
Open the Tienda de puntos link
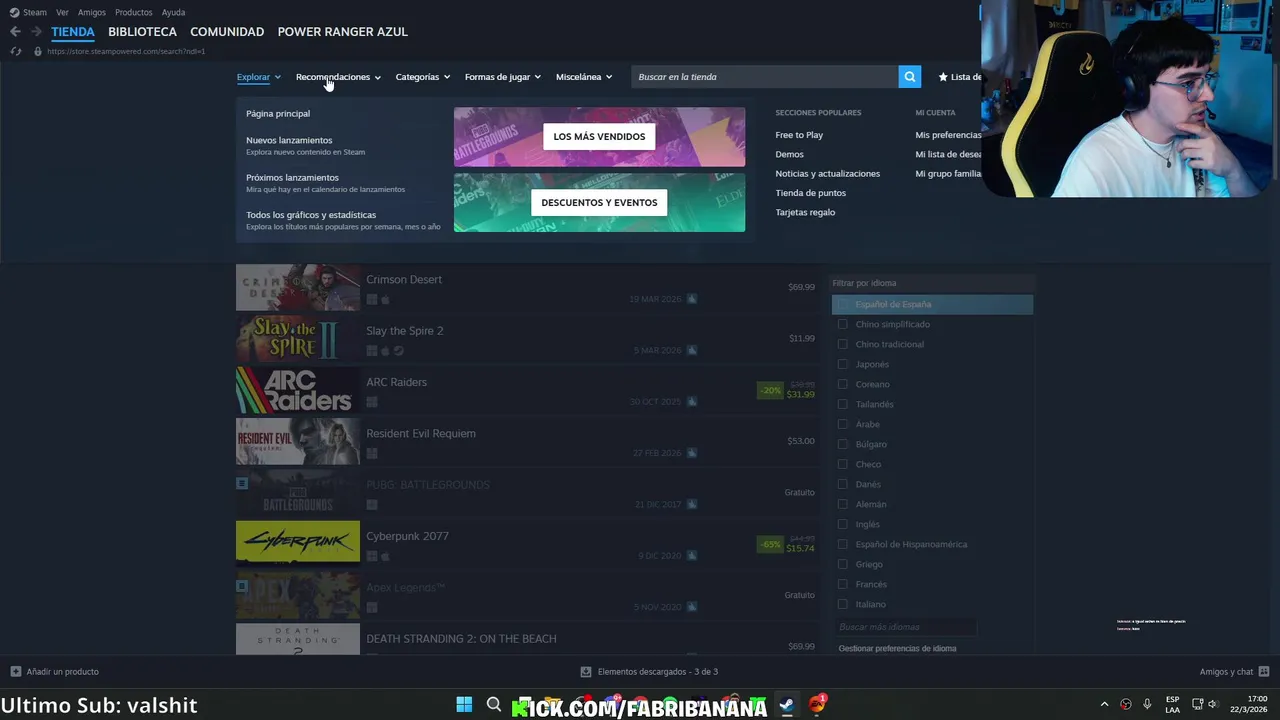810,193
